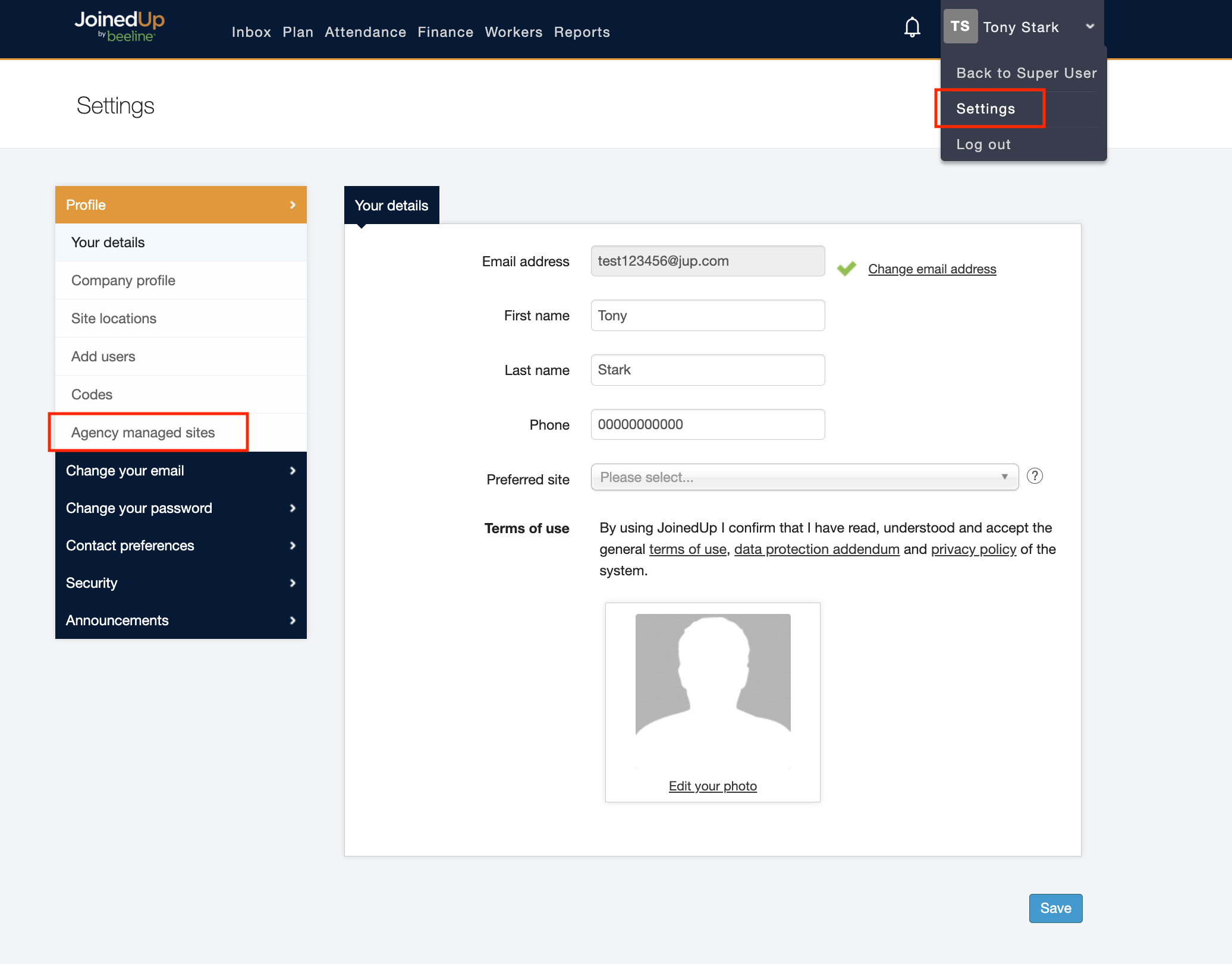Expand the Announcements section
The image size is (1232, 964).
181,620
